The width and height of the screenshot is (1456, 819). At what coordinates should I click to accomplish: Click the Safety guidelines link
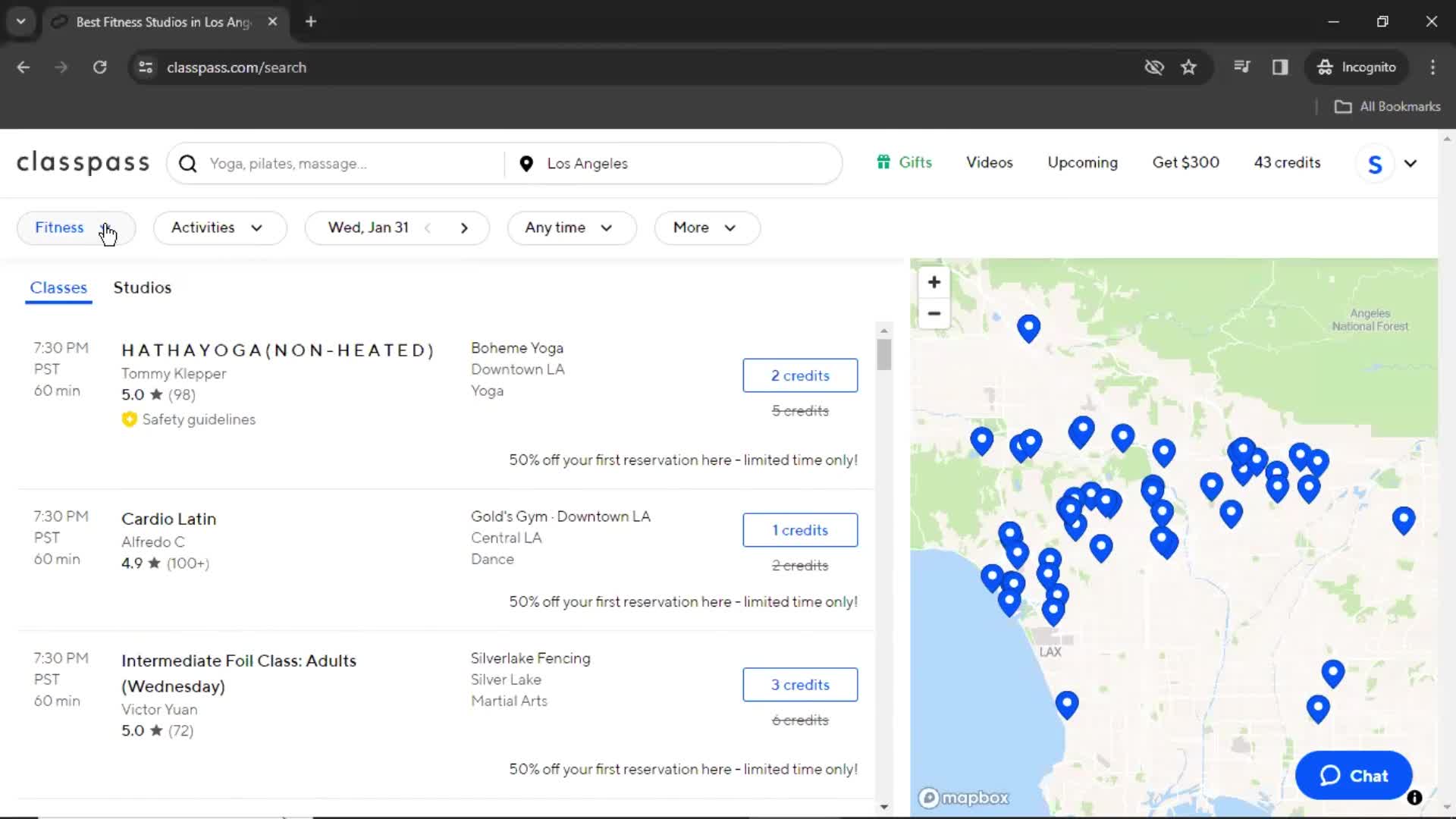199,419
